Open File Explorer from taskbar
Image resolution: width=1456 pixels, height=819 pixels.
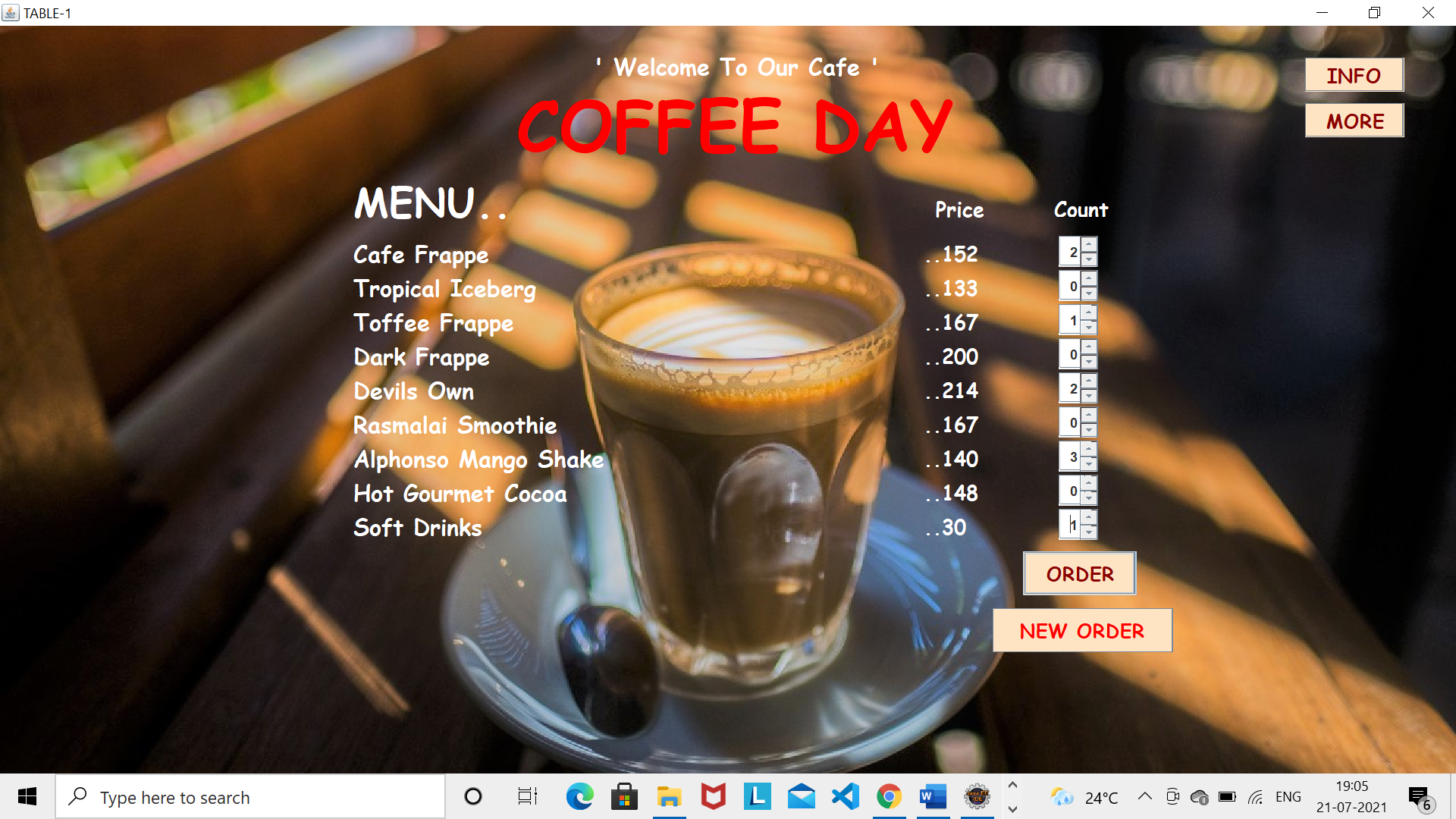(x=669, y=796)
